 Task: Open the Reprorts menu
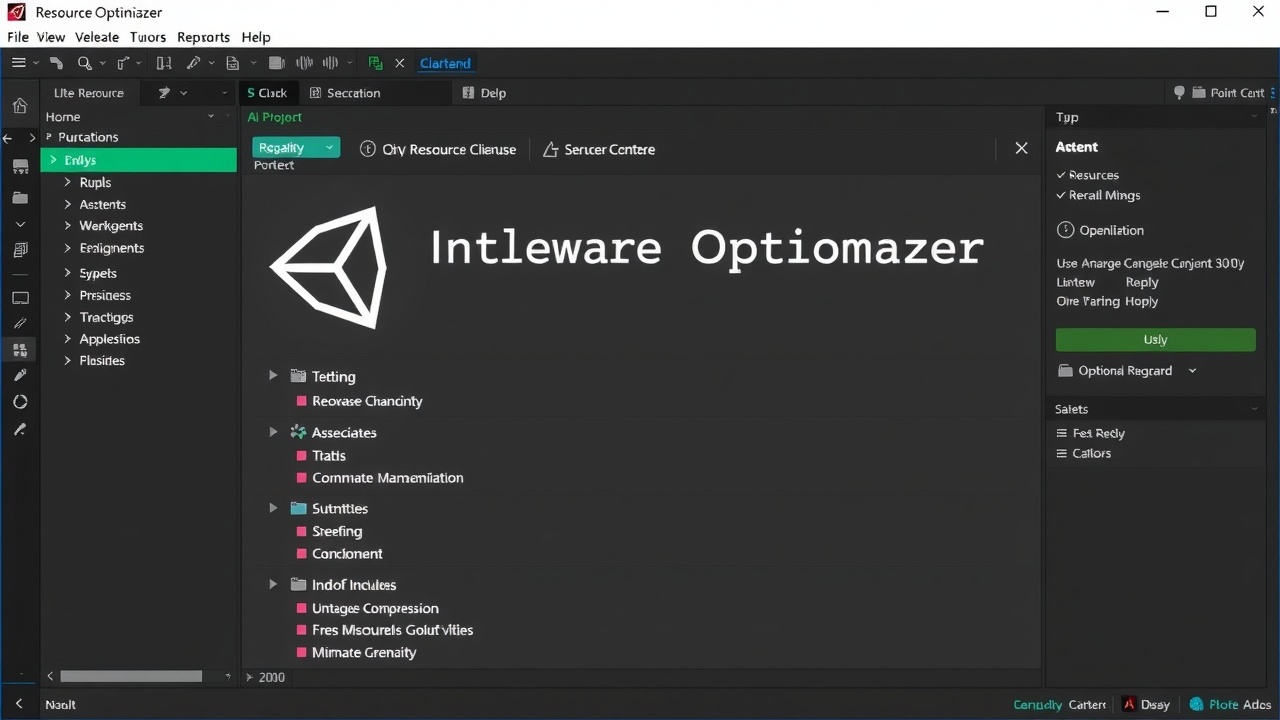(x=203, y=37)
